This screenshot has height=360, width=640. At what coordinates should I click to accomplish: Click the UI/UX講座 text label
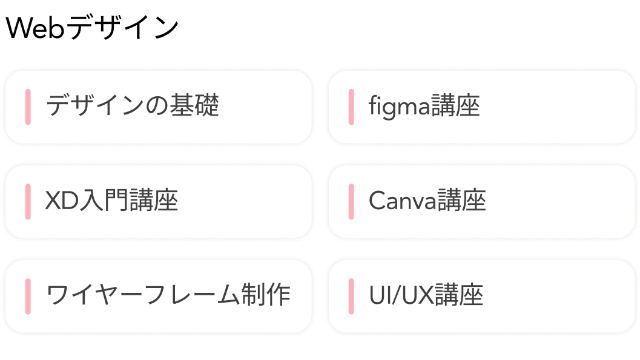(x=426, y=295)
